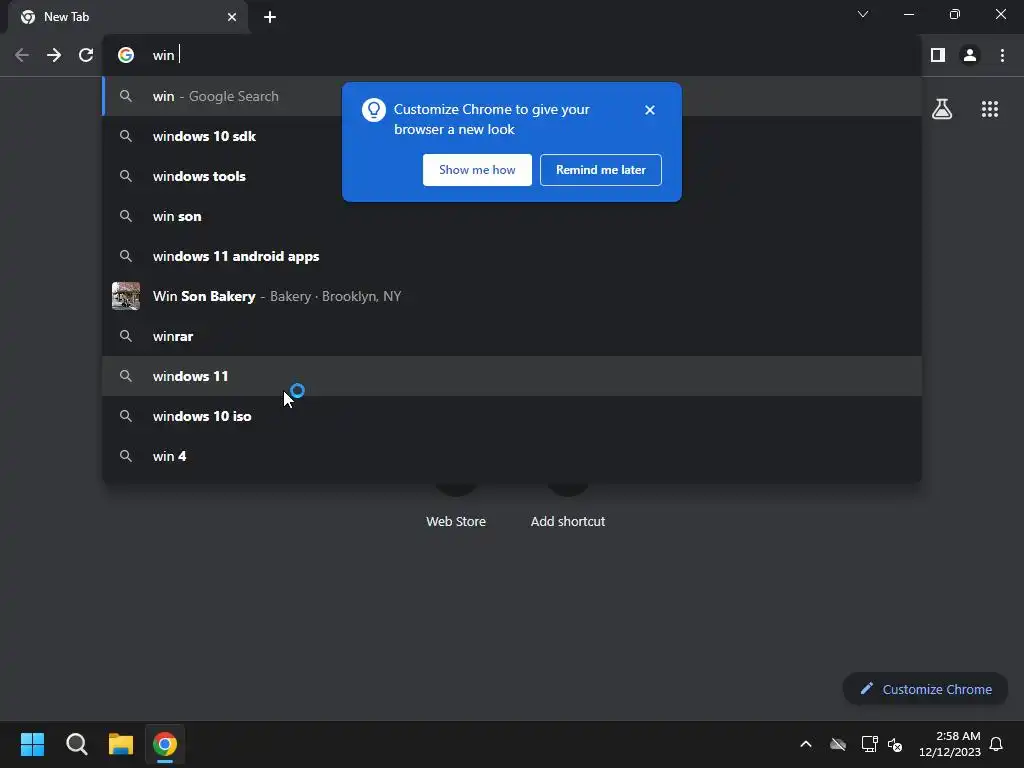This screenshot has height=768, width=1024.
Task: Click the browser Back arrow
Action: [22, 56]
